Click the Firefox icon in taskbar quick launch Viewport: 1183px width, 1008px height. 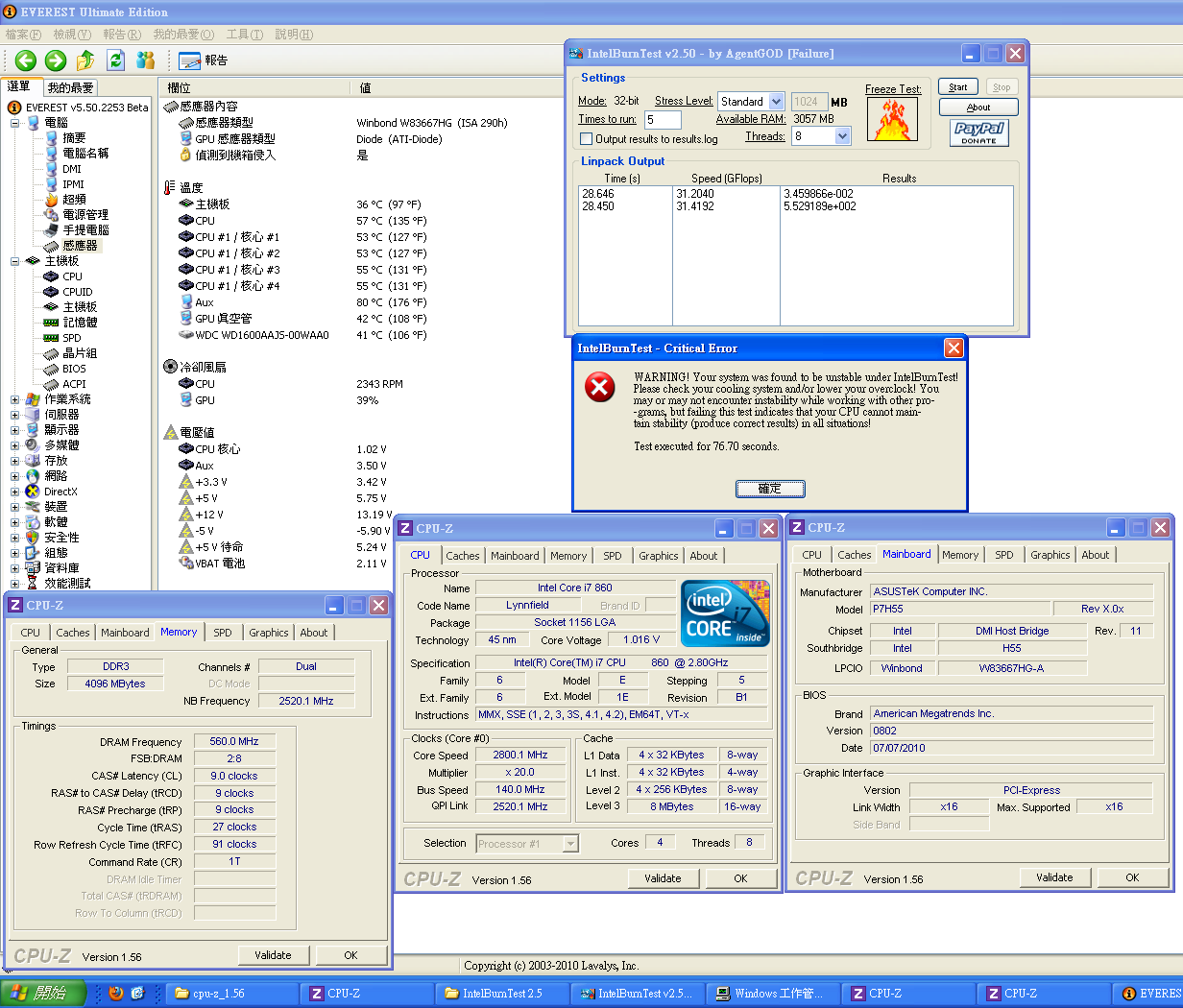point(116,994)
